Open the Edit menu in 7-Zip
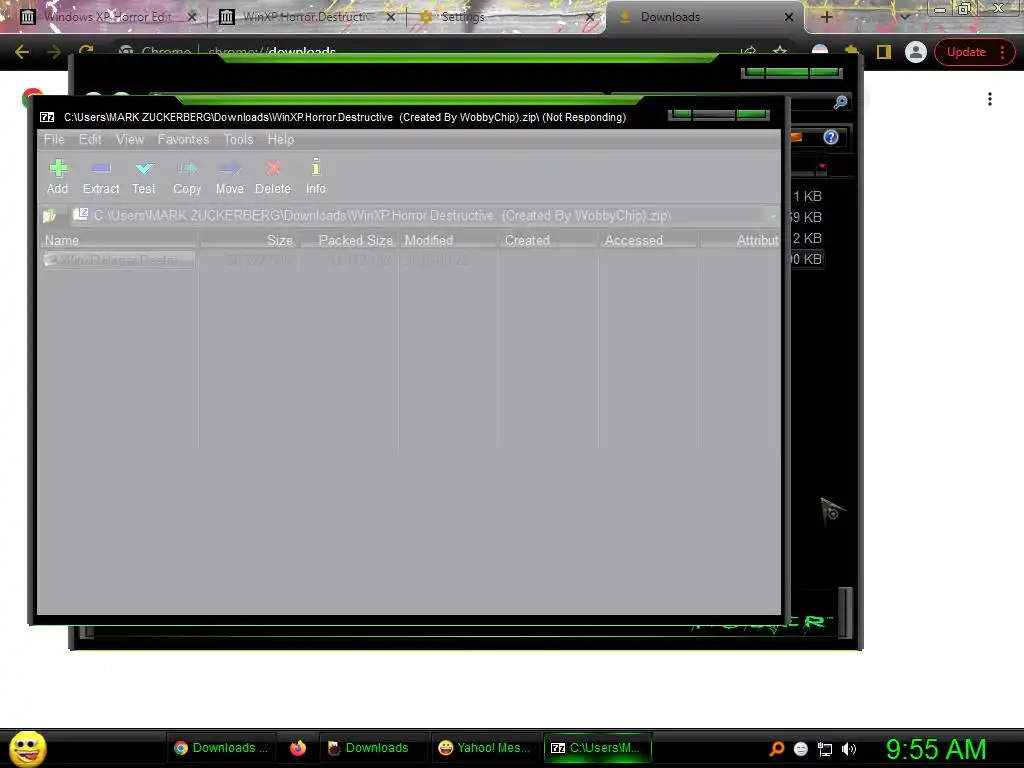Image resolution: width=1024 pixels, height=768 pixels. 90,139
